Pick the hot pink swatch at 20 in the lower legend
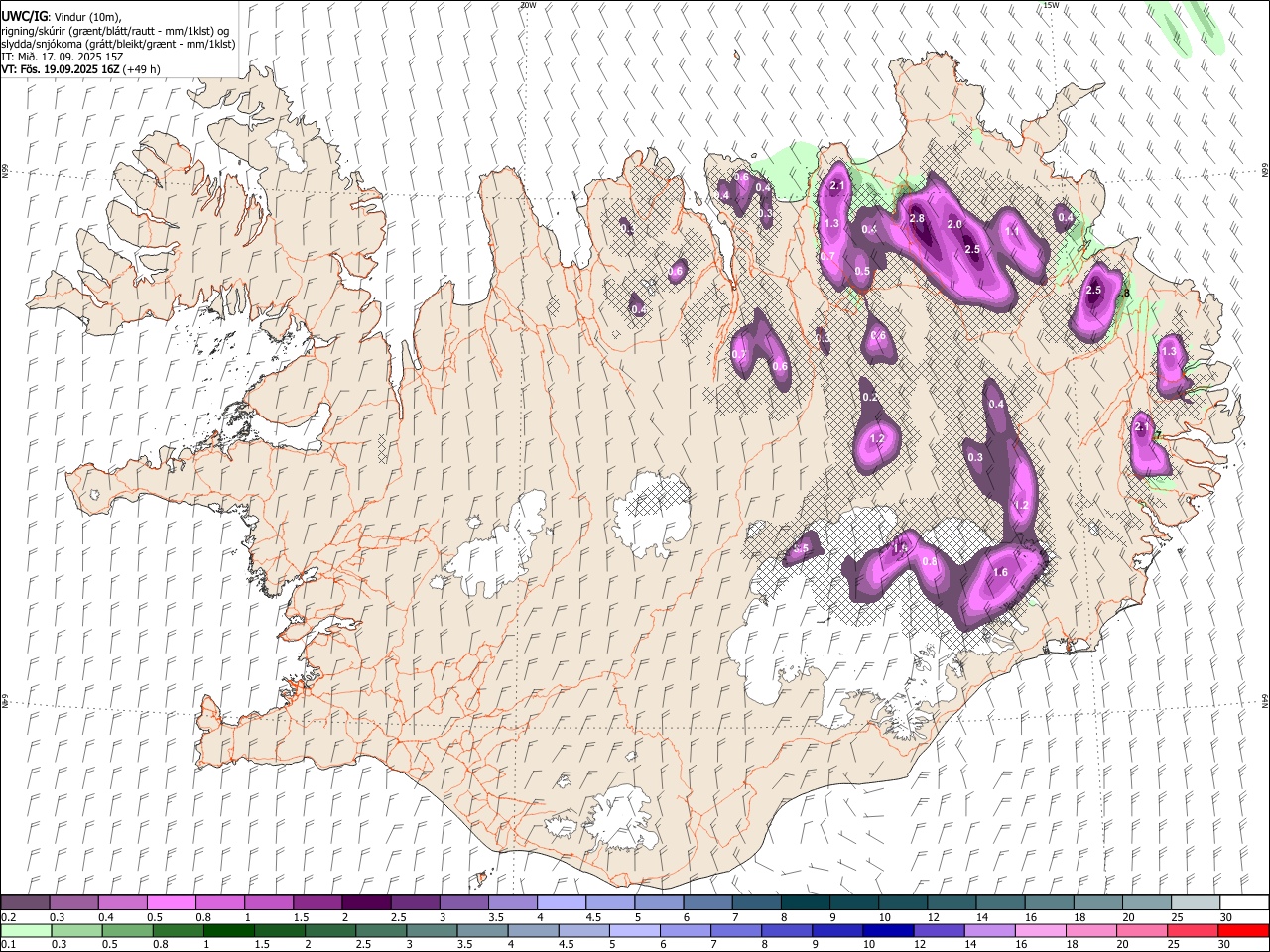The width and height of the screenshot is (1270, 952). pyautogui.click(x=1142, y=931)
